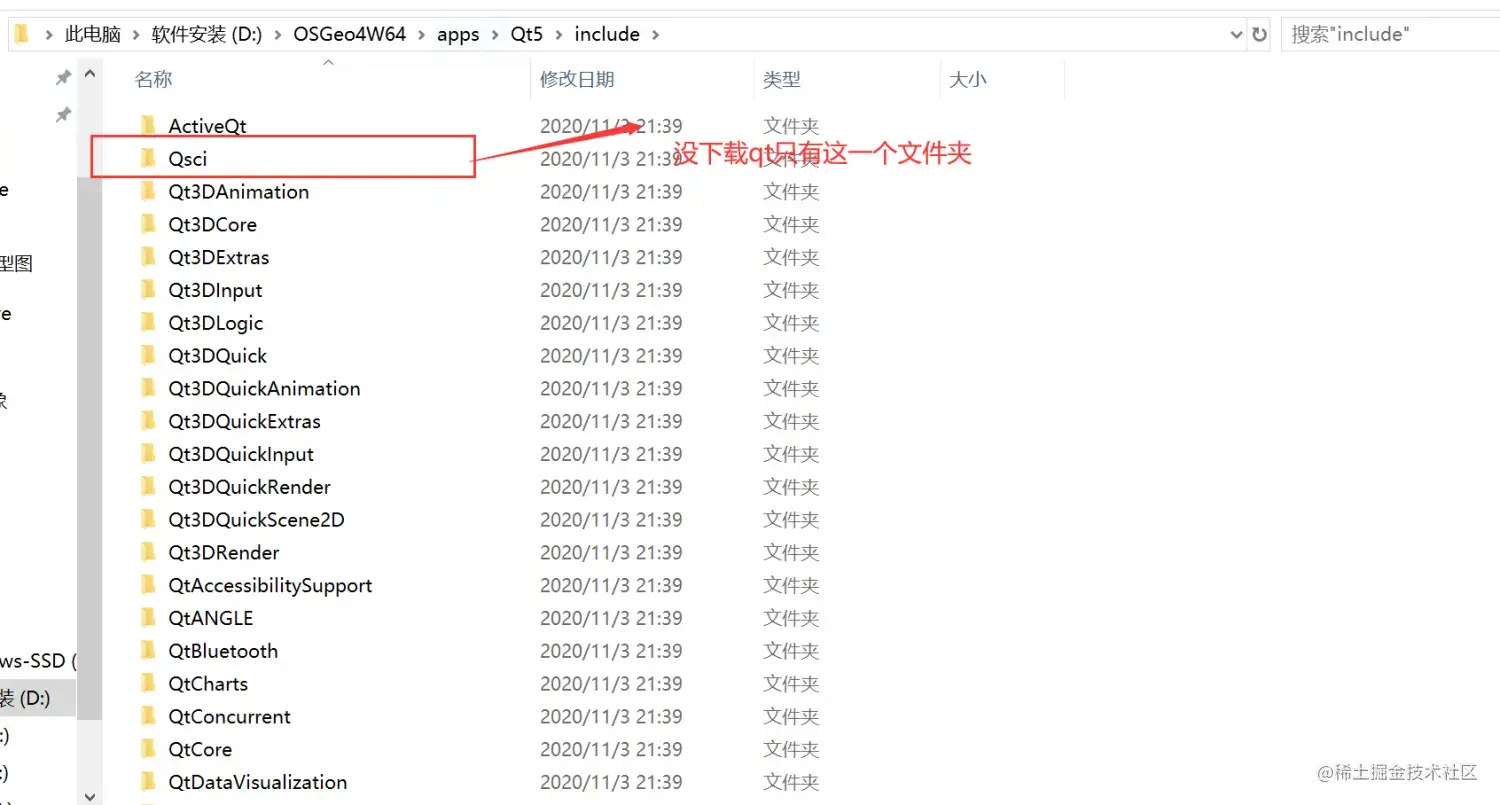Viewport: 1500px width, 805px height.
Task: Click the Qt3DLogic folder icon
Action: (x=148, y=323)
